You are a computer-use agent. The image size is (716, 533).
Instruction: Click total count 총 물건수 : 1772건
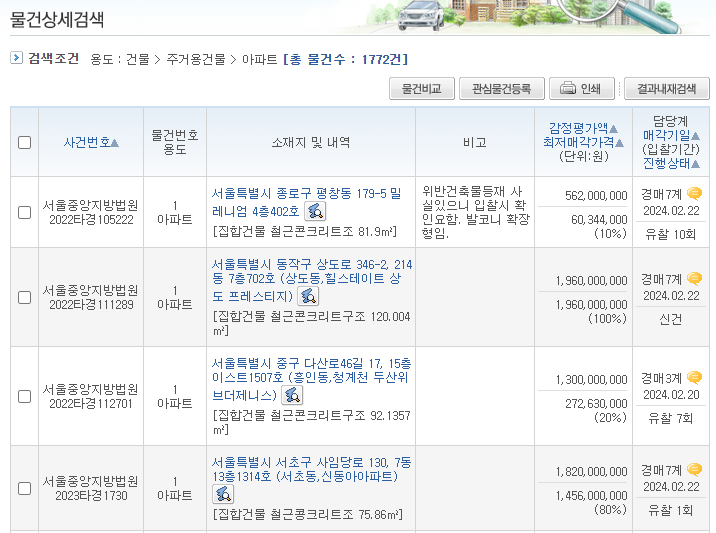[x=345, y=59]
